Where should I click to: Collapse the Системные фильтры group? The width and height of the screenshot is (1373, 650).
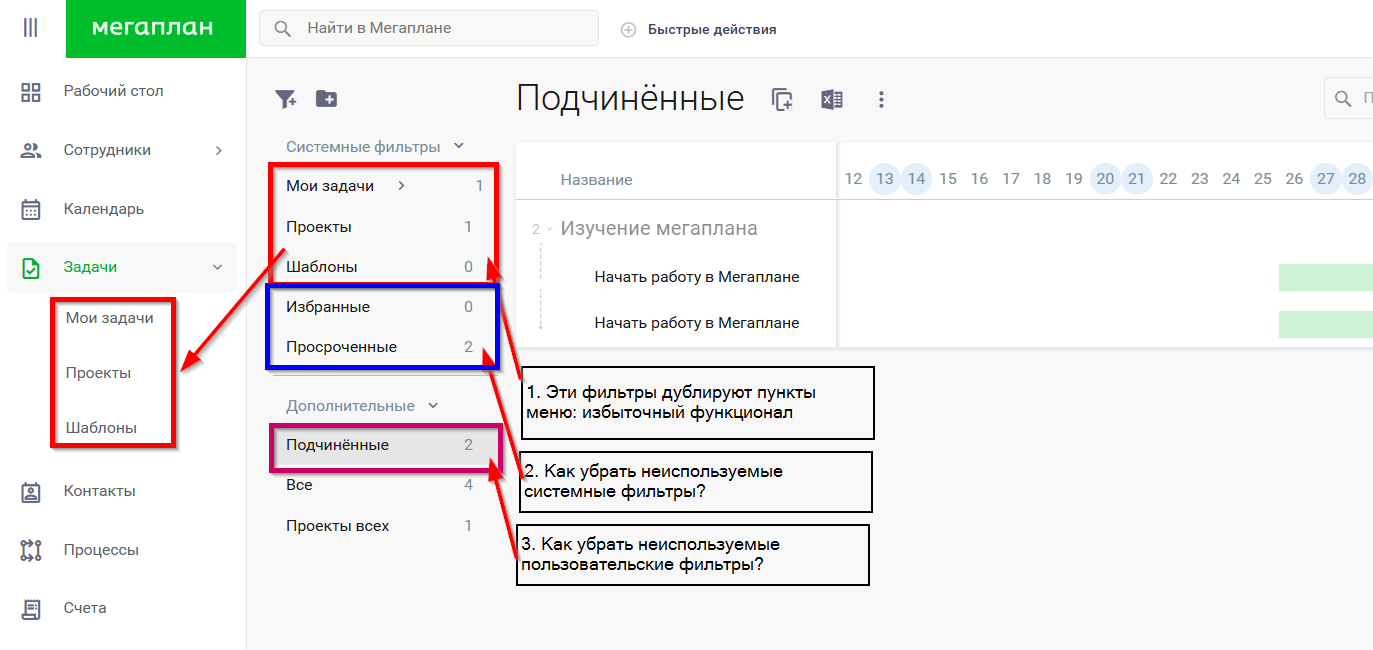point(459,146)
